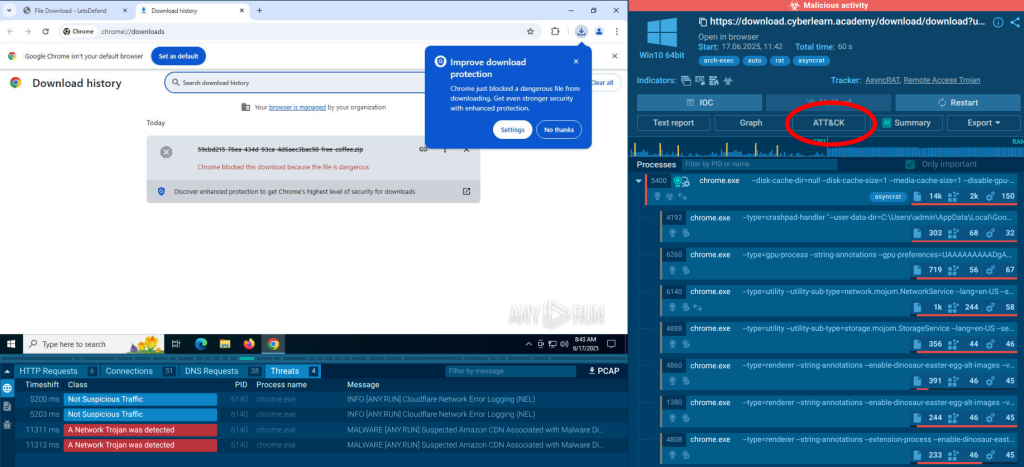Viewport: 1024px width, 467px height.
Task: Click the second Indicators icon
Action: [x=700, y=80]
